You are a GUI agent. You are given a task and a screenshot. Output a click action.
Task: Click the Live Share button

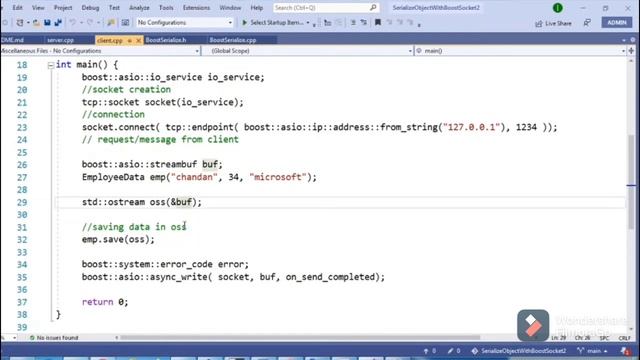pyautogui.click(x=553, y=24)
